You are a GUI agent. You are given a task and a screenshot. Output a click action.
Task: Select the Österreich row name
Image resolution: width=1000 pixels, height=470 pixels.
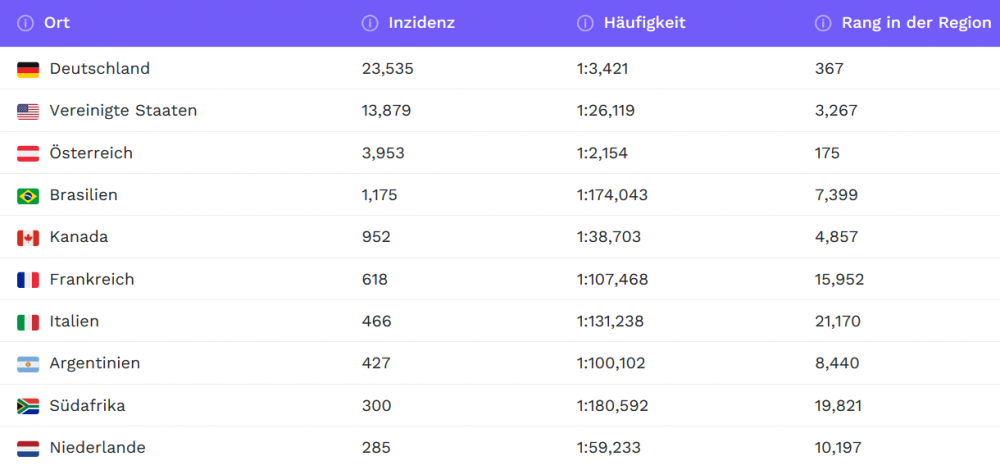coord(91,153)
